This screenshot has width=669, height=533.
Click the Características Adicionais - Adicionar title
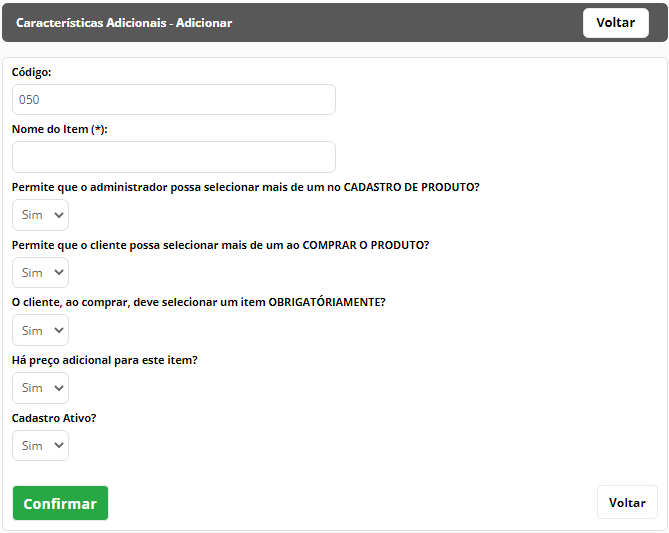pos(124,23)
